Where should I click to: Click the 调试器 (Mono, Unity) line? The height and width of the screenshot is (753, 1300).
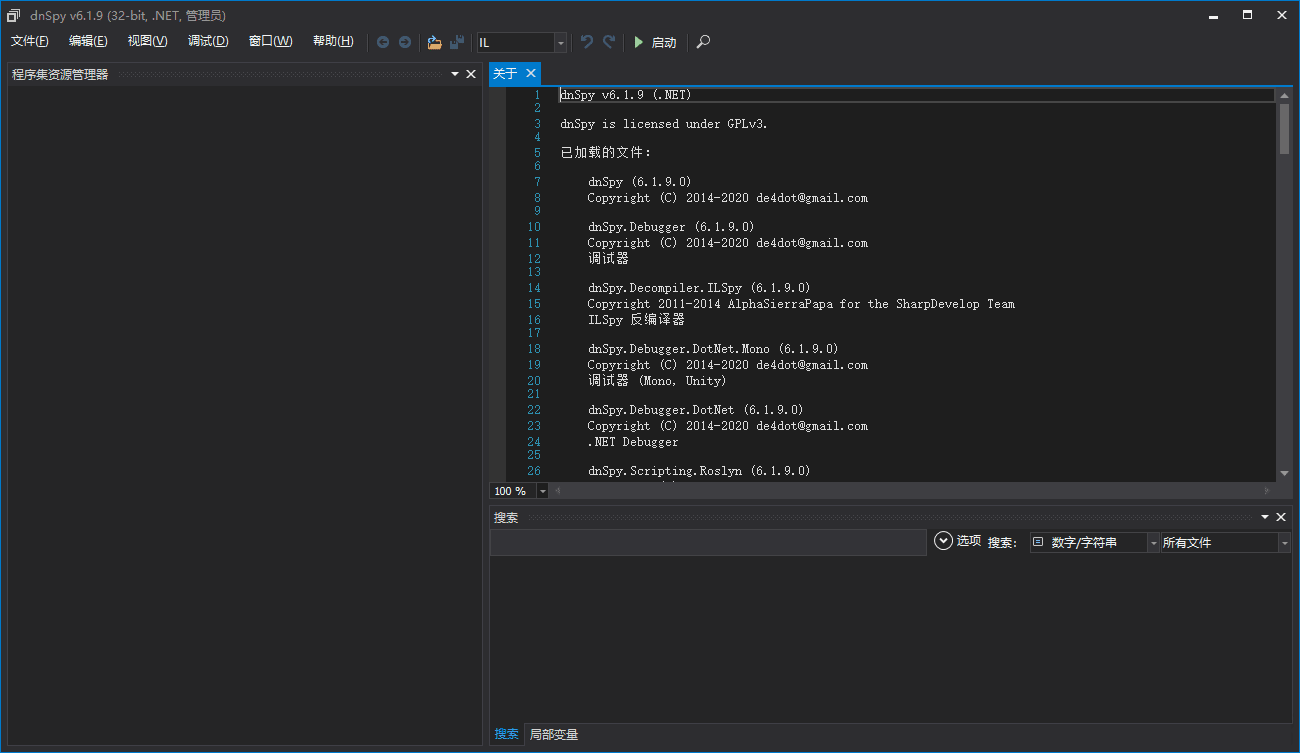pyautogui.click(x=657, y=381)
